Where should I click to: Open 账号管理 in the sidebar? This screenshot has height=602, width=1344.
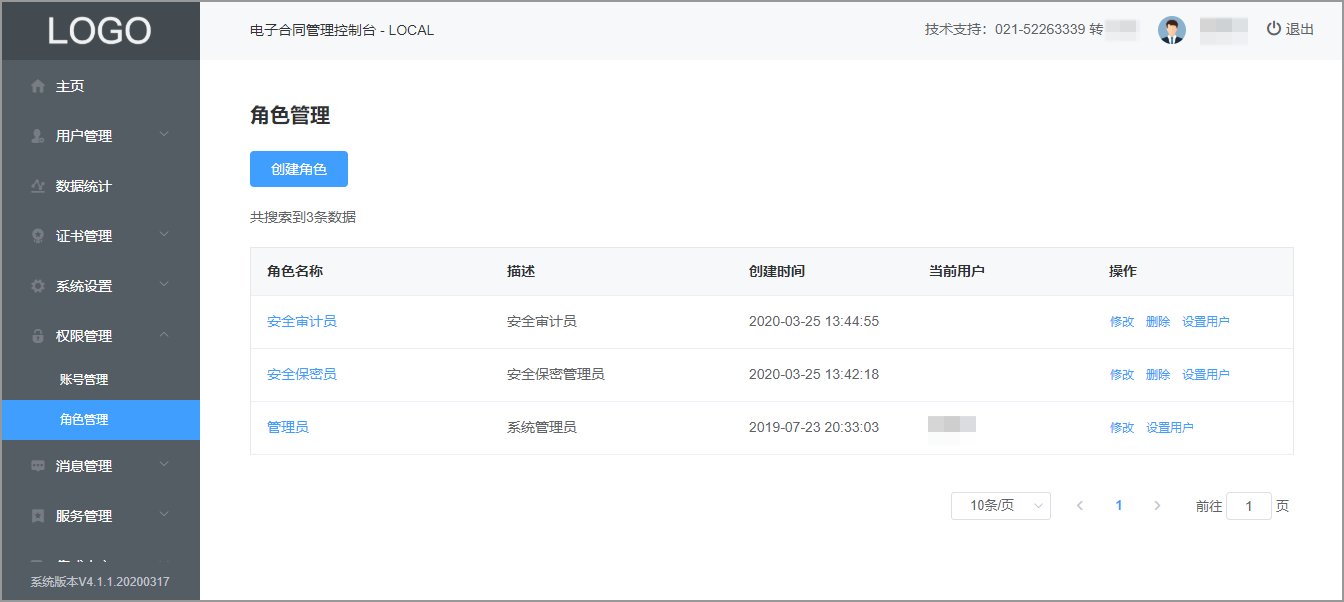pos(84,380)
